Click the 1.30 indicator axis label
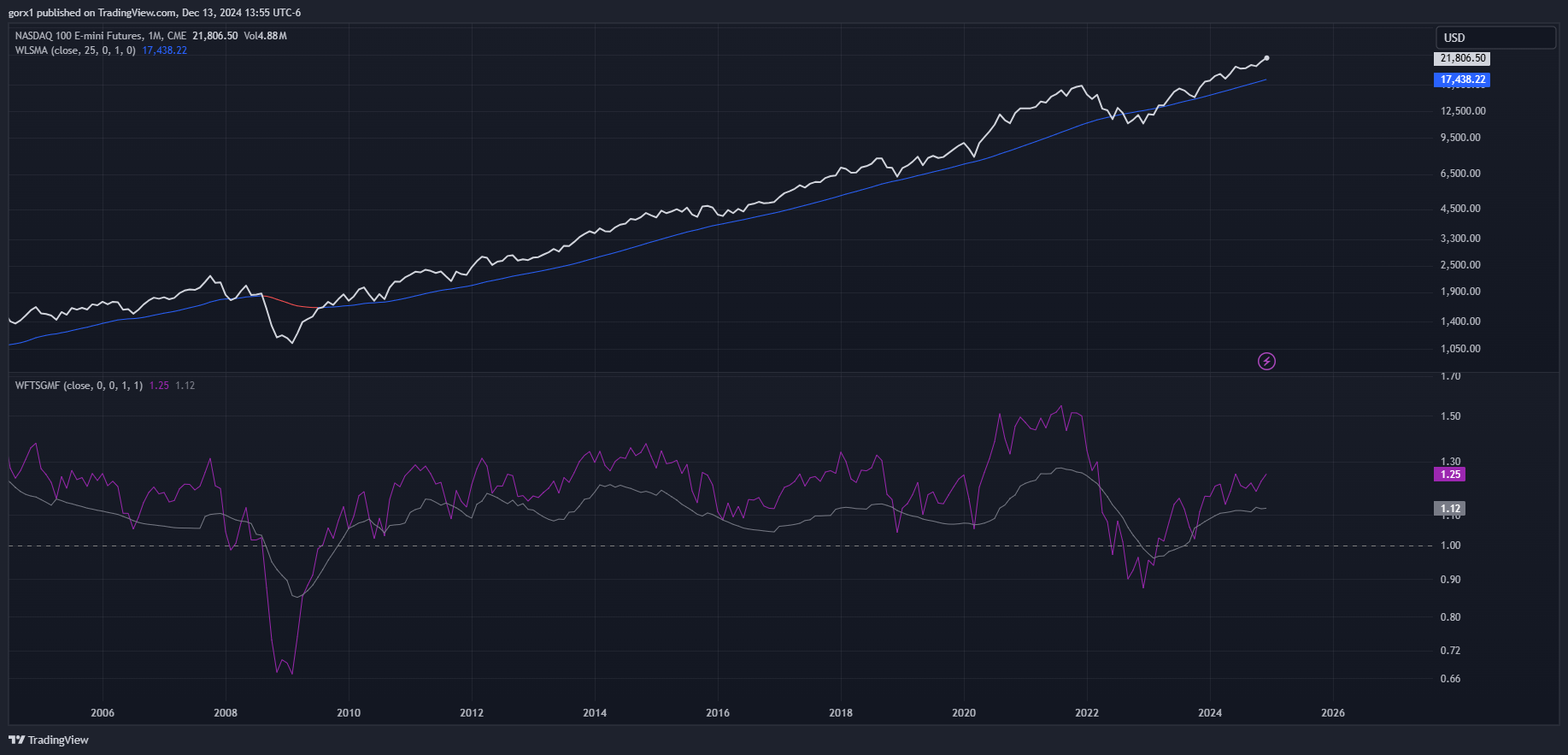The width and height of the screenshot is (1568, 755). coord(1450,462)
